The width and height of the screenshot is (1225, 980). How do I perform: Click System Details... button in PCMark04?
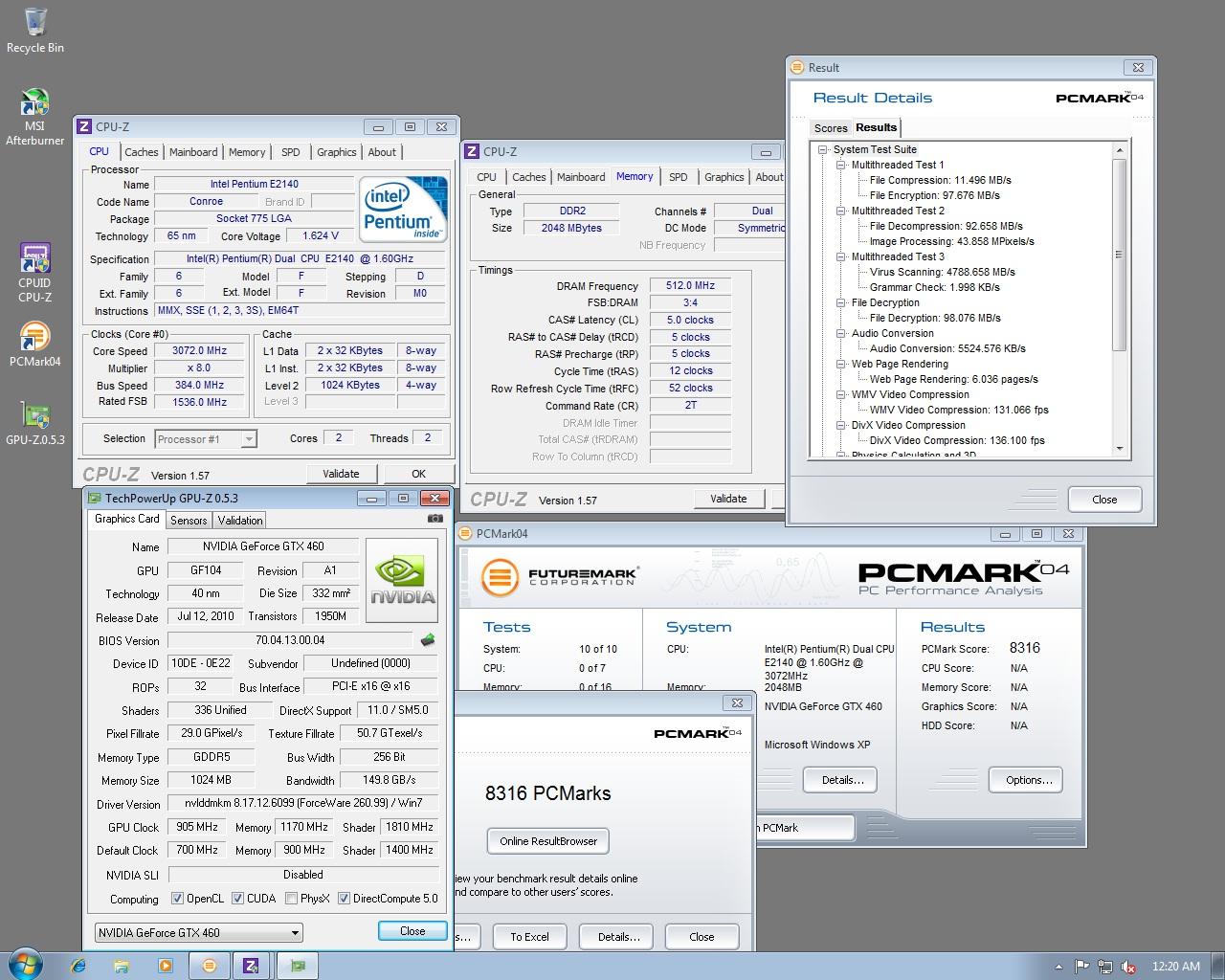click(842, 780)
